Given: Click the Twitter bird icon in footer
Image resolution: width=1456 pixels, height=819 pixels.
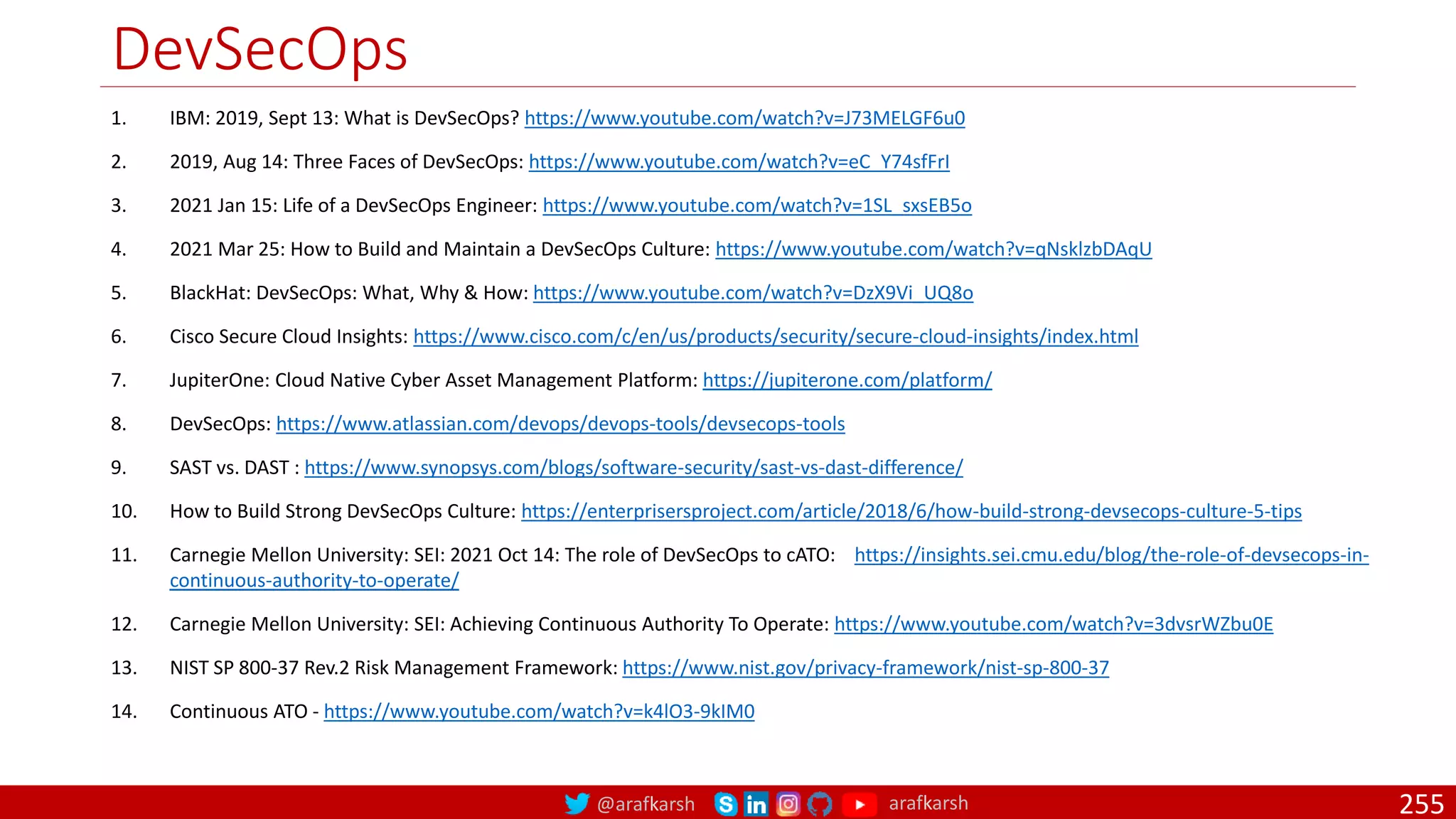Looking at the screenshot, I should click(x=577, y=803).
